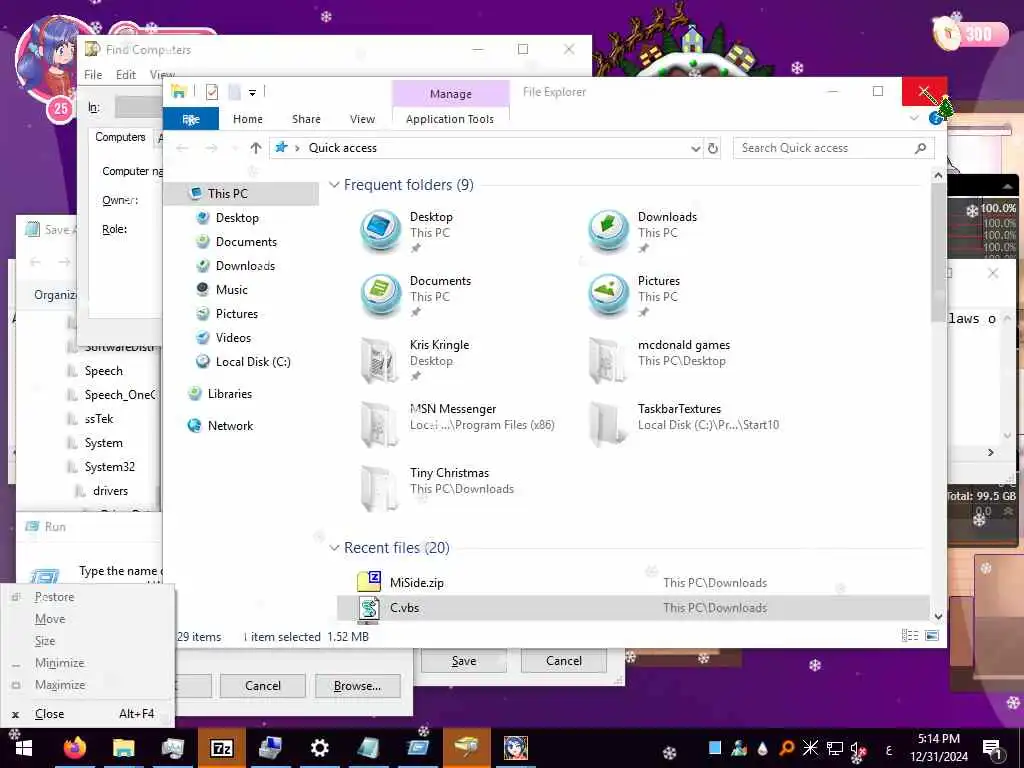Open the Kris Kringle folder

point(380,359)
